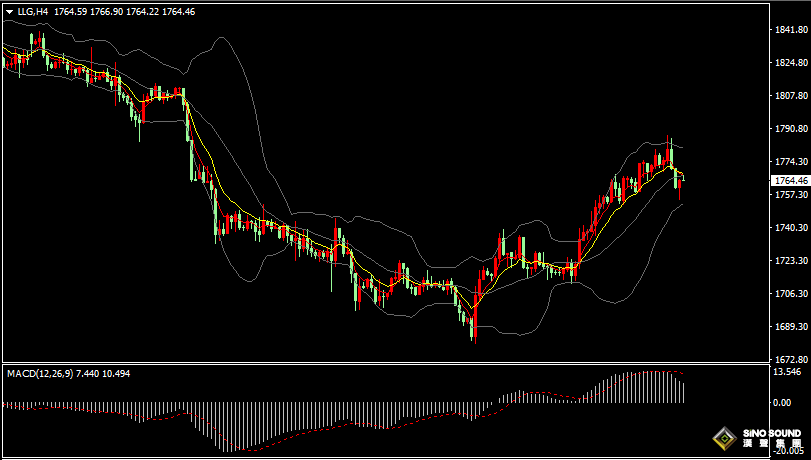
Task: Click the 0.00 level on MACD scale
Action: [x=783, y=402]
